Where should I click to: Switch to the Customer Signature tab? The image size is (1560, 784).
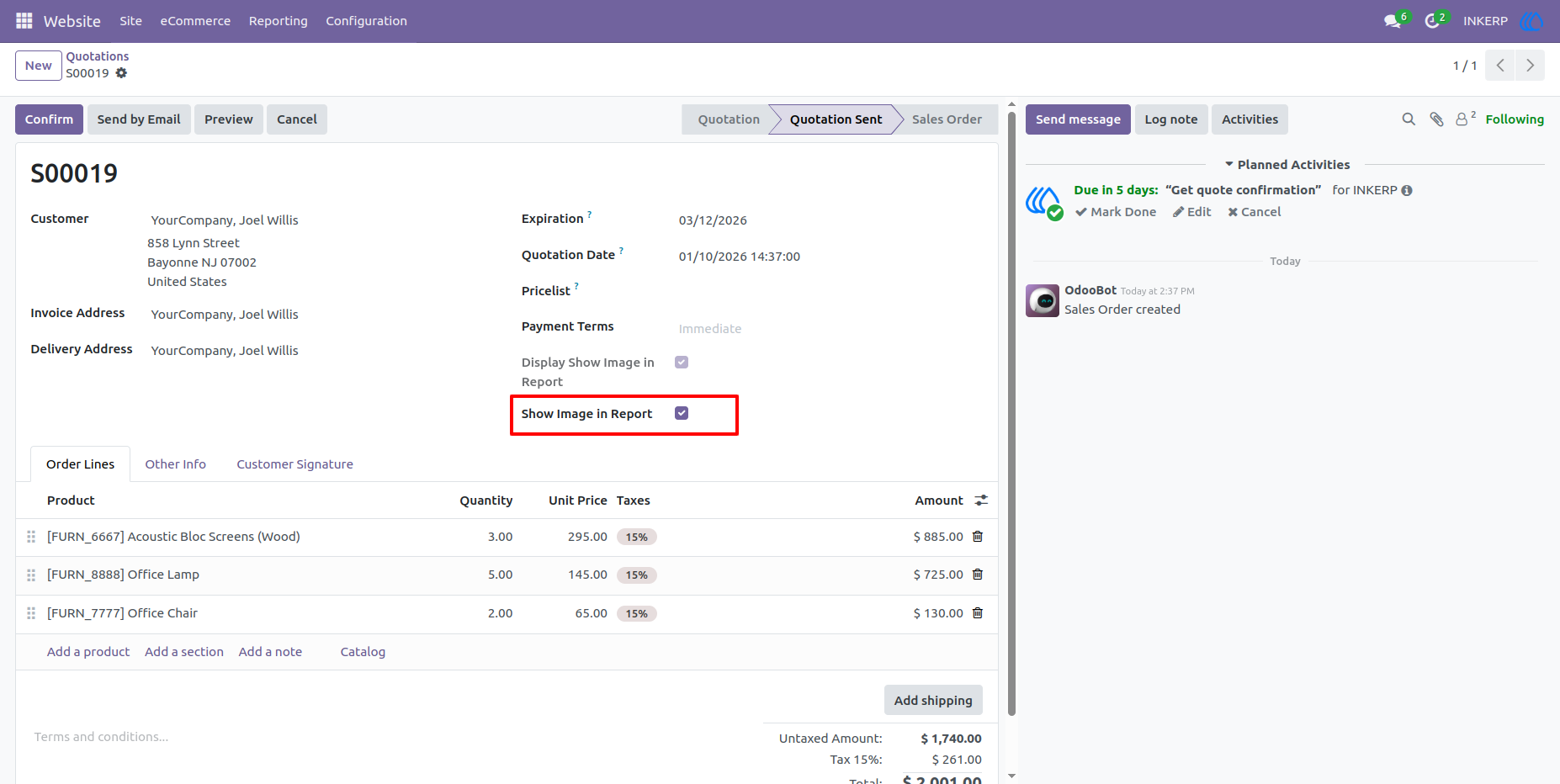[x=294, y=464]
